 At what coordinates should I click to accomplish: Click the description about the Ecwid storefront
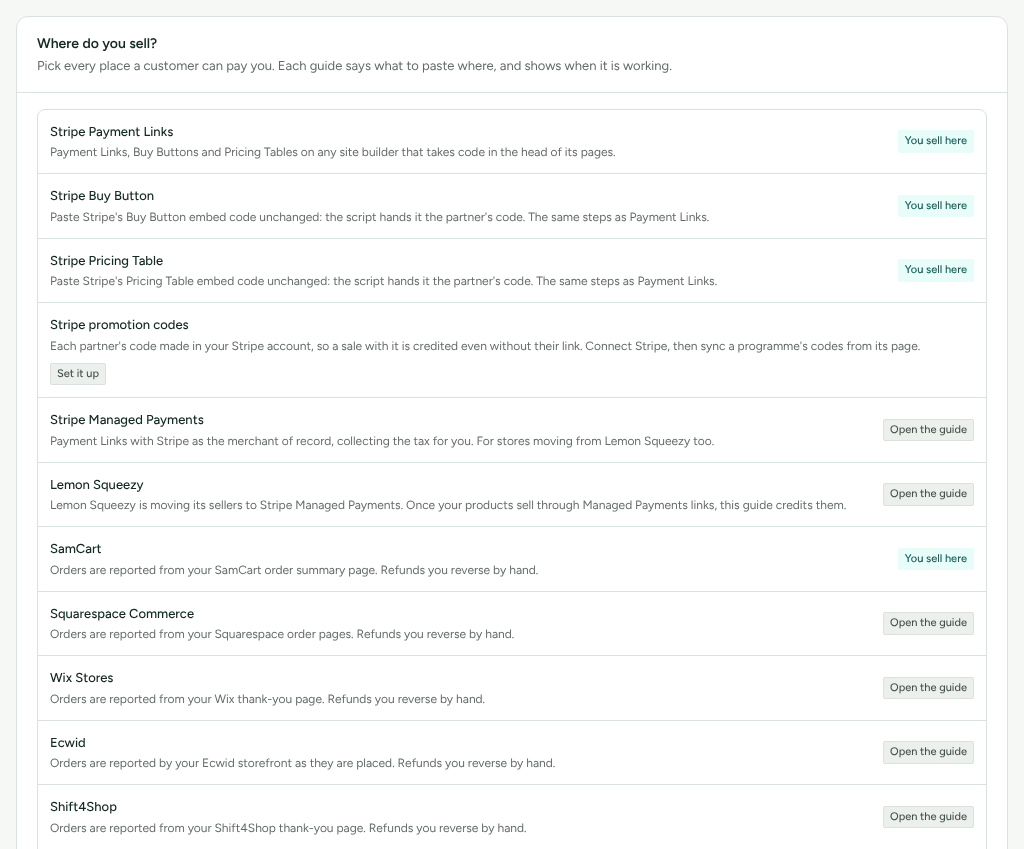pos(303,763)
